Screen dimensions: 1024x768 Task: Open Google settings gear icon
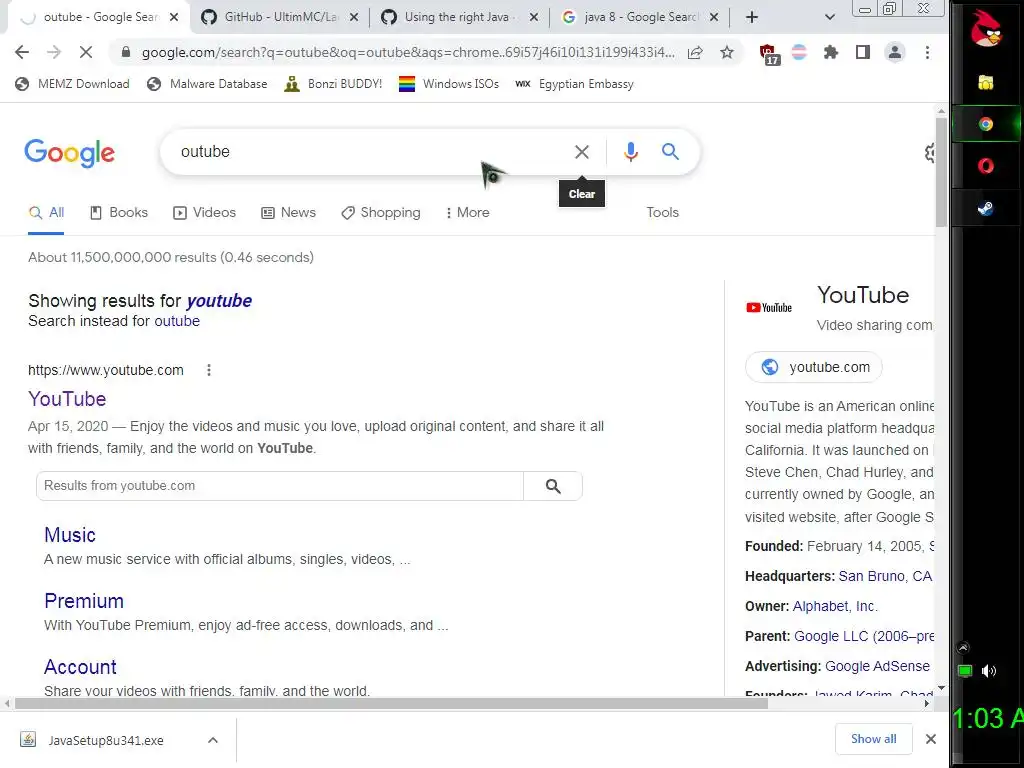click(929, 153)
